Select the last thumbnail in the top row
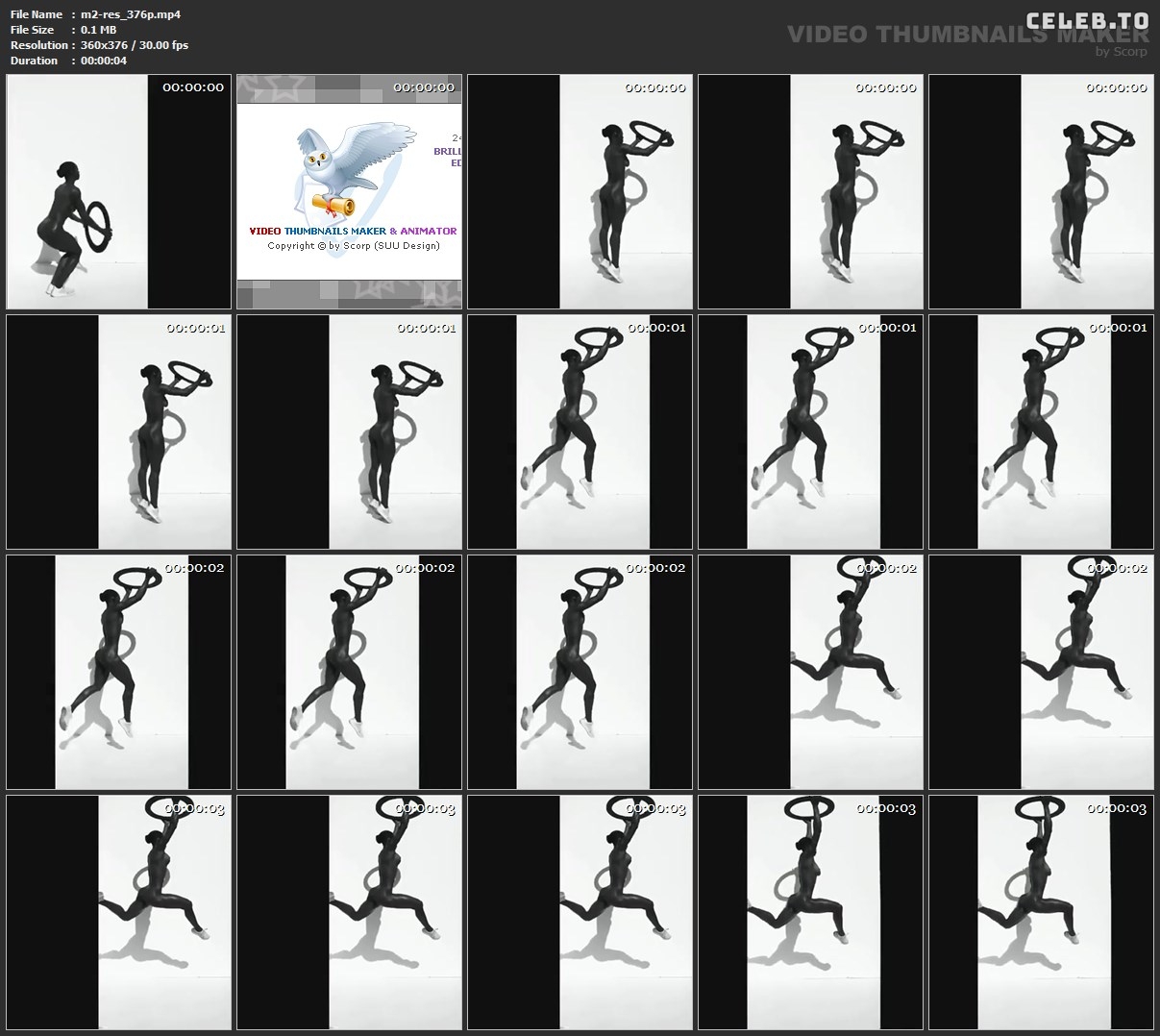Screen dimensions: 1160x1036 click(x=1041, y=191)
